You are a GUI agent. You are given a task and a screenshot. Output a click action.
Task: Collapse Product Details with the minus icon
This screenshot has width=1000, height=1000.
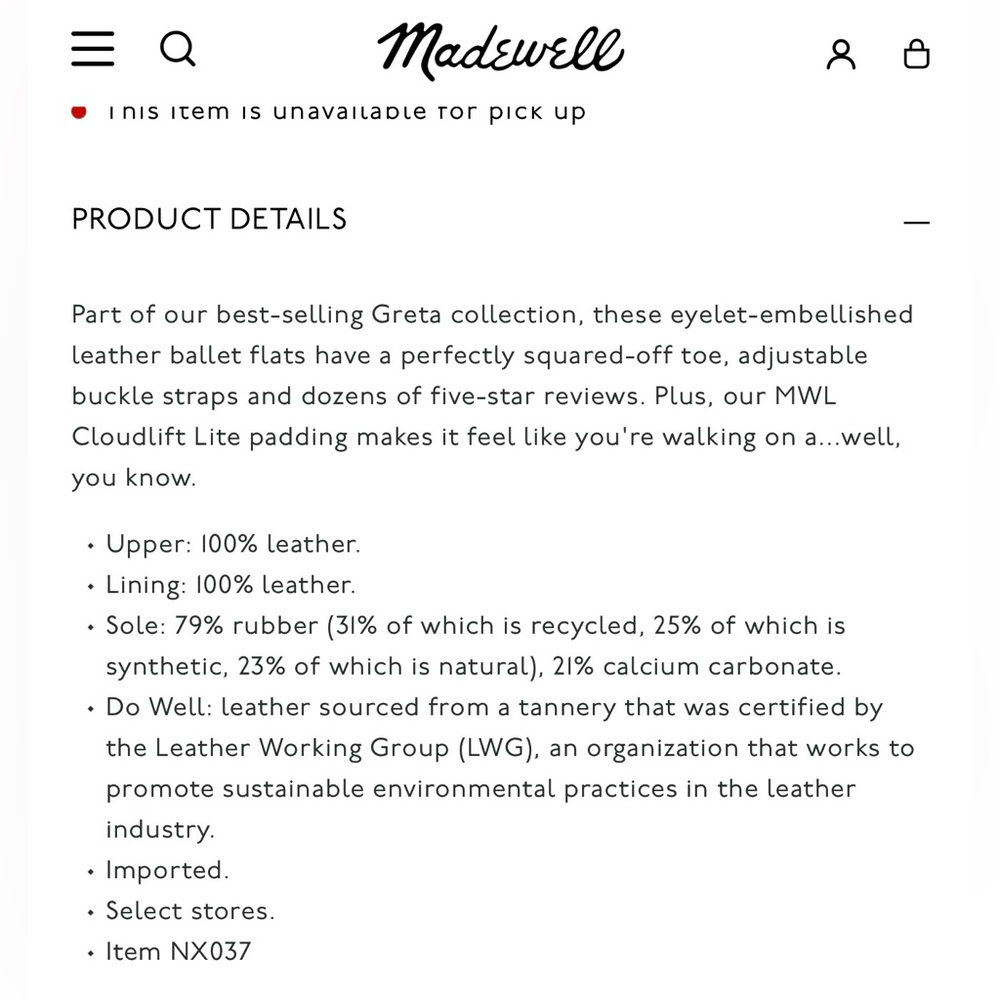point(916,223)
